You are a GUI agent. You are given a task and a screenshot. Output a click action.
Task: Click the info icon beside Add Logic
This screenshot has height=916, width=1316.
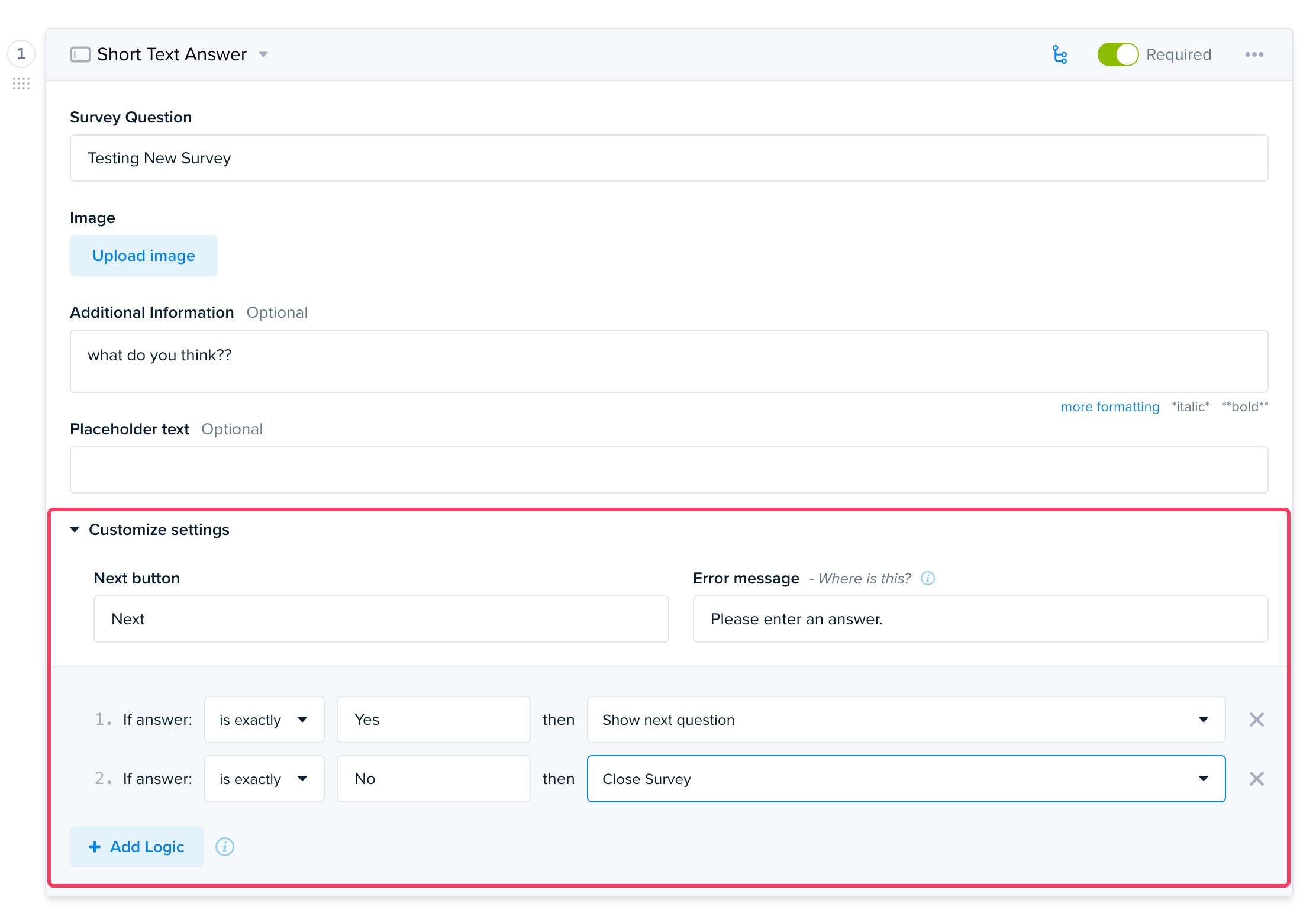click(225, 847)
